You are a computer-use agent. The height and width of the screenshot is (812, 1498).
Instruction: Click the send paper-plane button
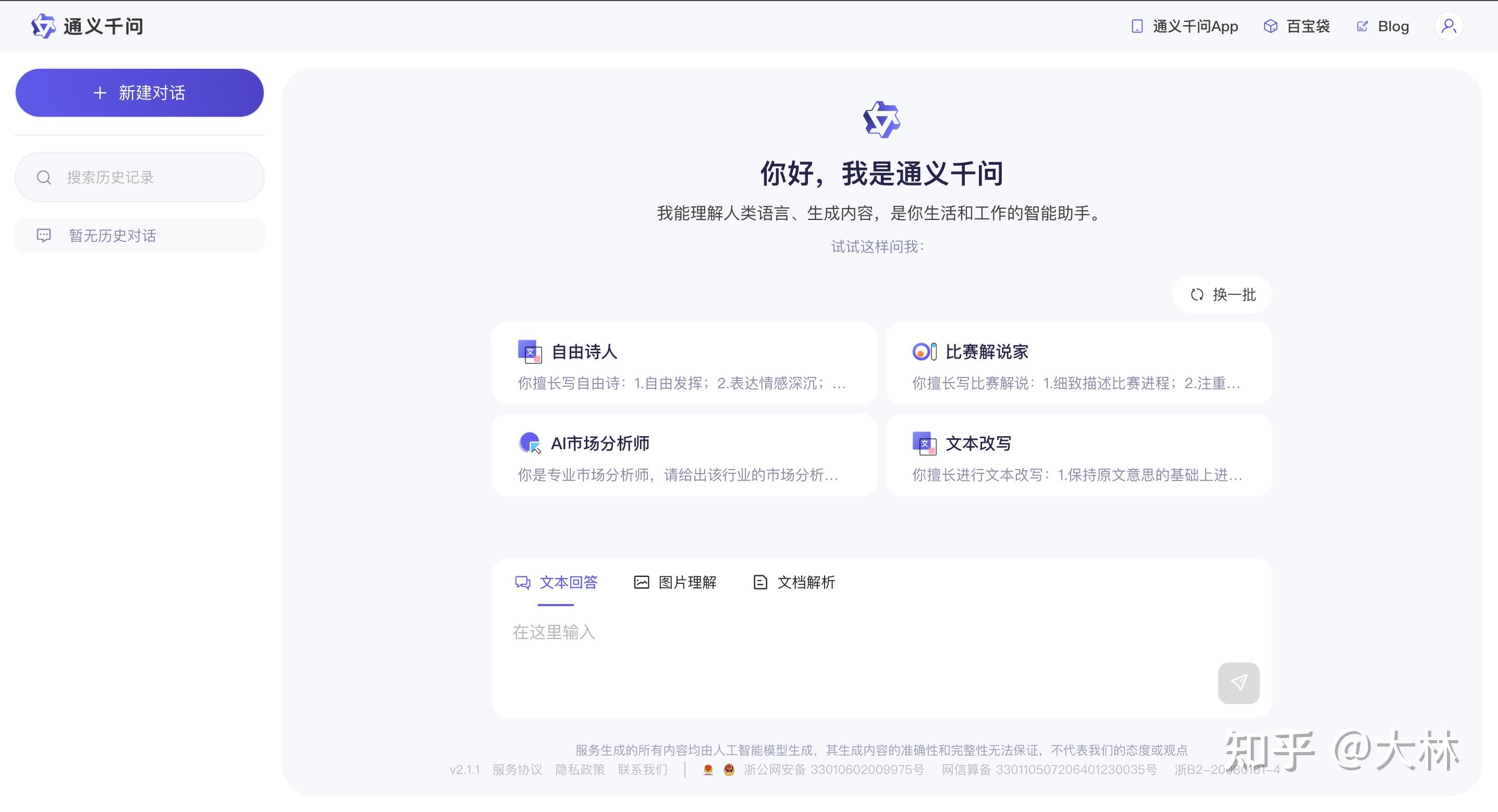(1238, 683)
